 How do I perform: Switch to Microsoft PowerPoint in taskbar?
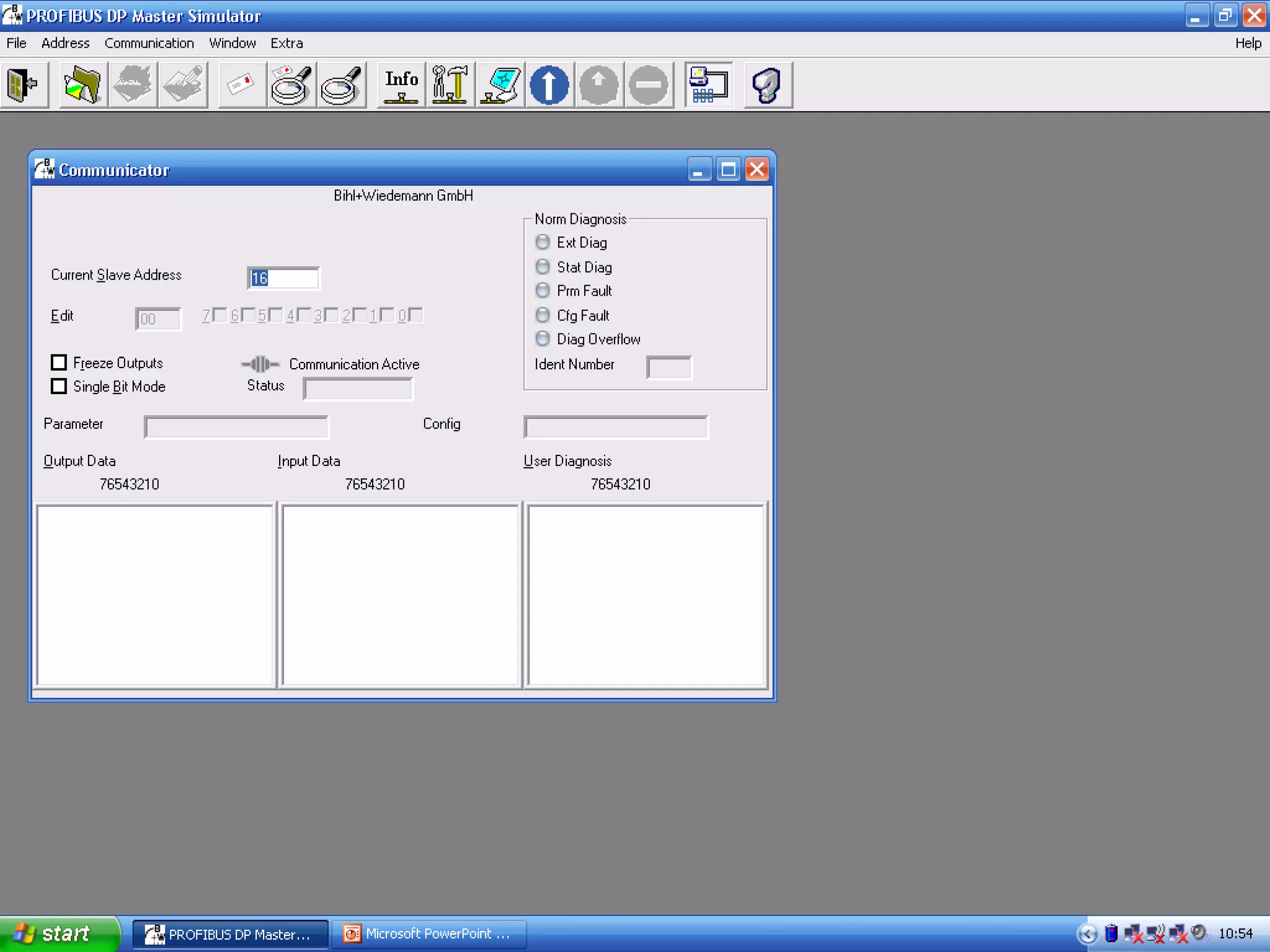pyautogui.click(x=429, y=933)
